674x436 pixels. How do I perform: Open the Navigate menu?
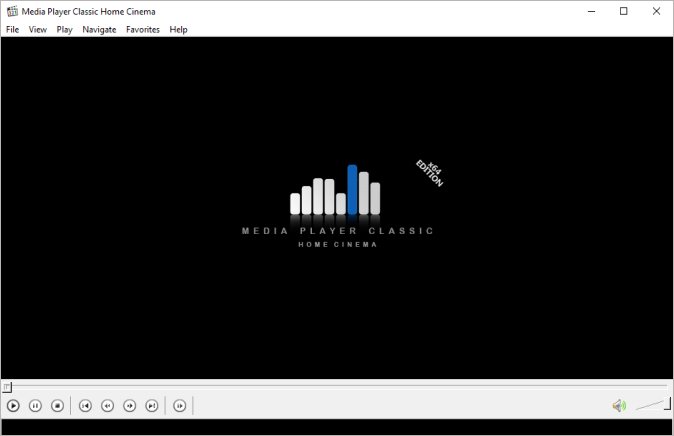[99, 29]
